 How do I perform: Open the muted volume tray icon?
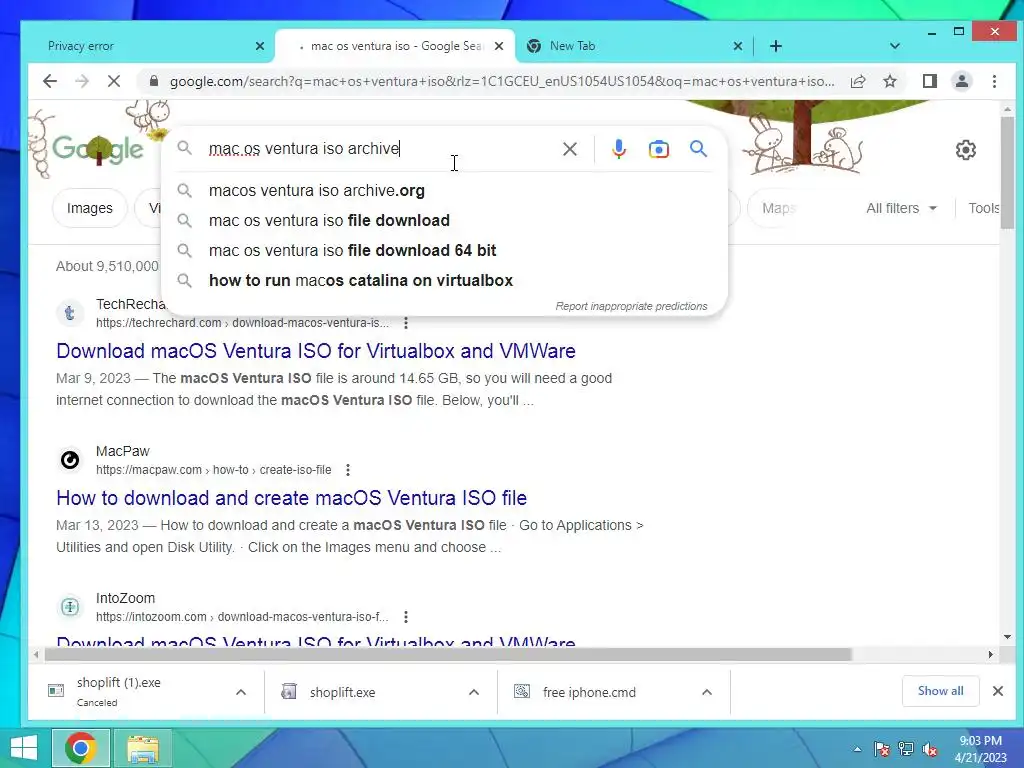tap(930, 749)
